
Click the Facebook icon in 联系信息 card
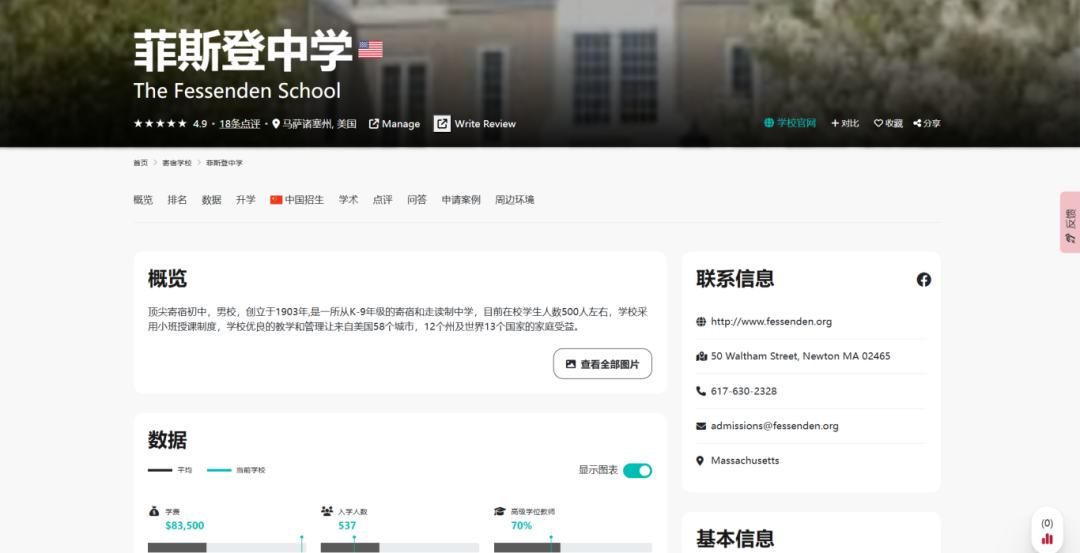point(924,280)
